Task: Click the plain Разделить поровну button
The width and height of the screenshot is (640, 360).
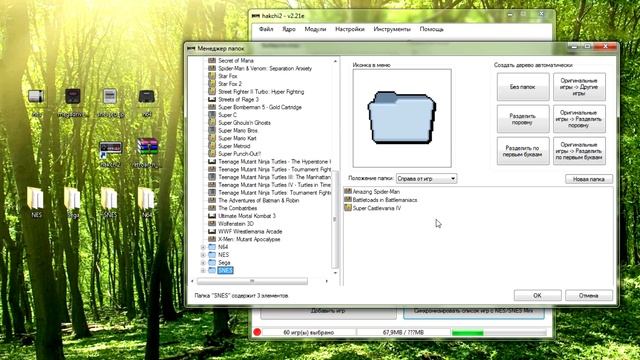Action: 523,119
